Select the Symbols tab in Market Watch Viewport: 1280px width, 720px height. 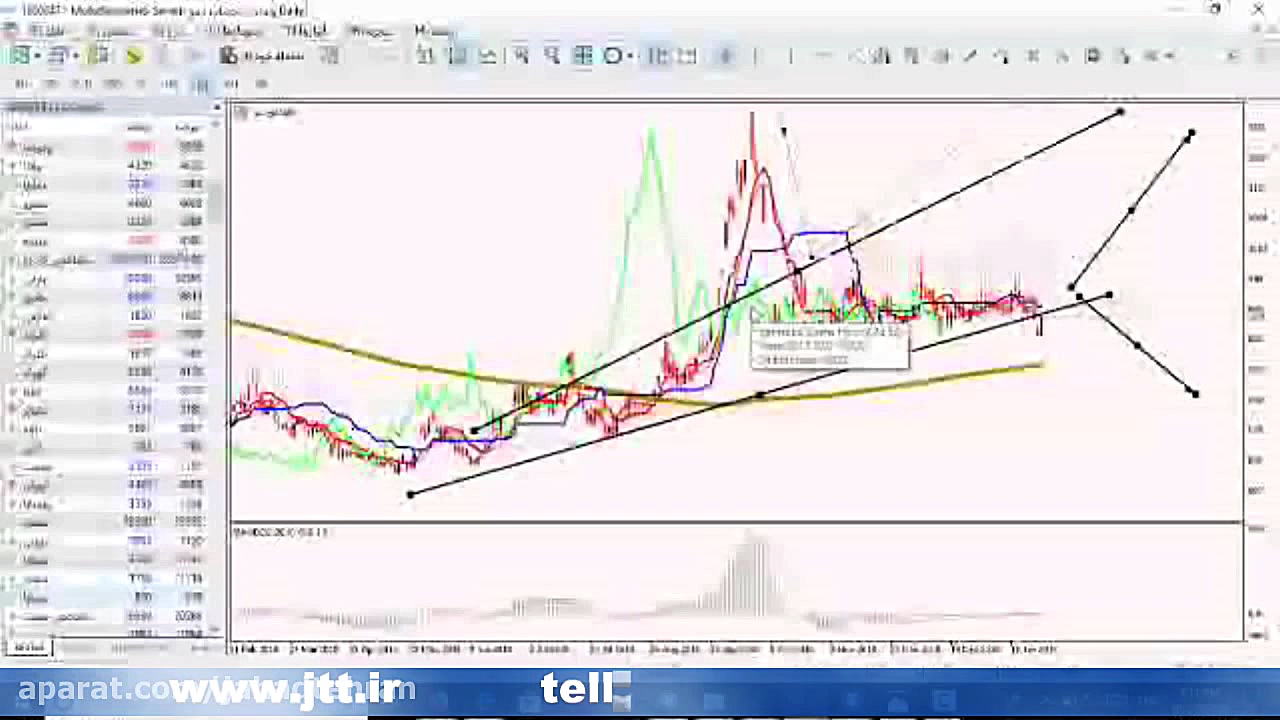pos(28,648)
